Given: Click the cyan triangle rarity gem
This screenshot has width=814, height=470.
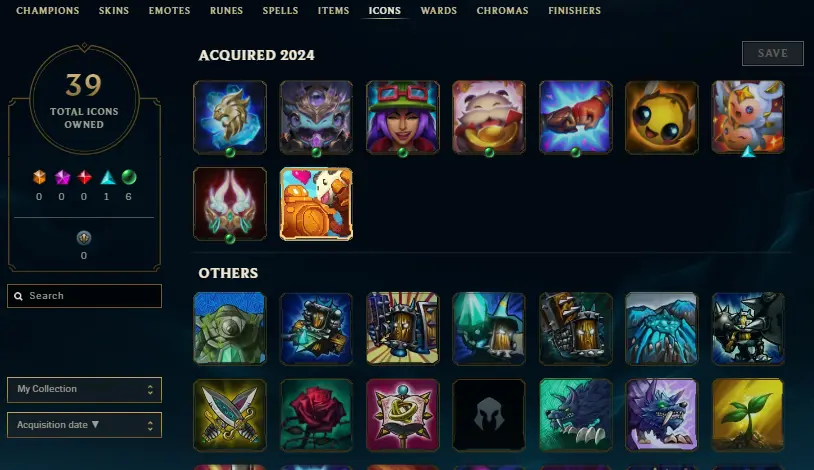Looking at the screenshot, I should (x=107, y=178).
